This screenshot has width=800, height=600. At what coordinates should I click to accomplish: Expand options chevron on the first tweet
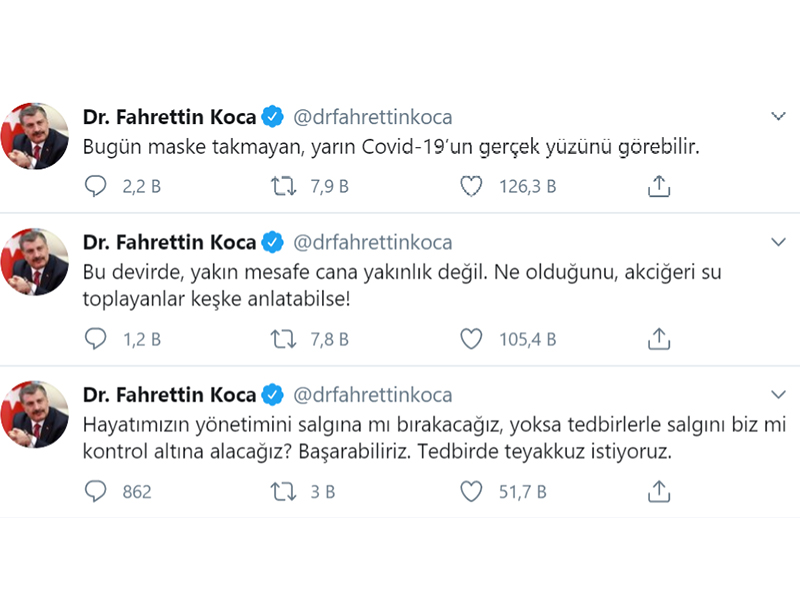tap(779, 117)
